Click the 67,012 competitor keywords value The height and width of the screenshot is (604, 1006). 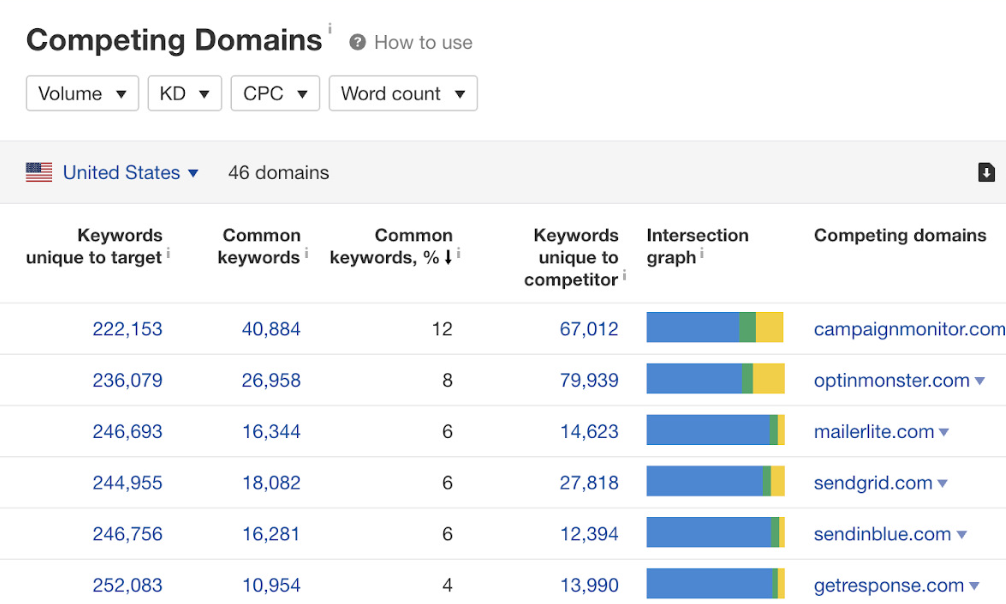coord(589,329)
